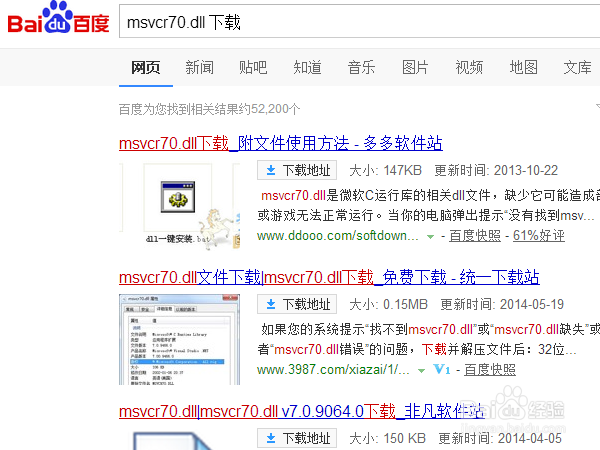Click 下载地址 button for the 147KB result
600x450 pixels.
pos(297,170)
